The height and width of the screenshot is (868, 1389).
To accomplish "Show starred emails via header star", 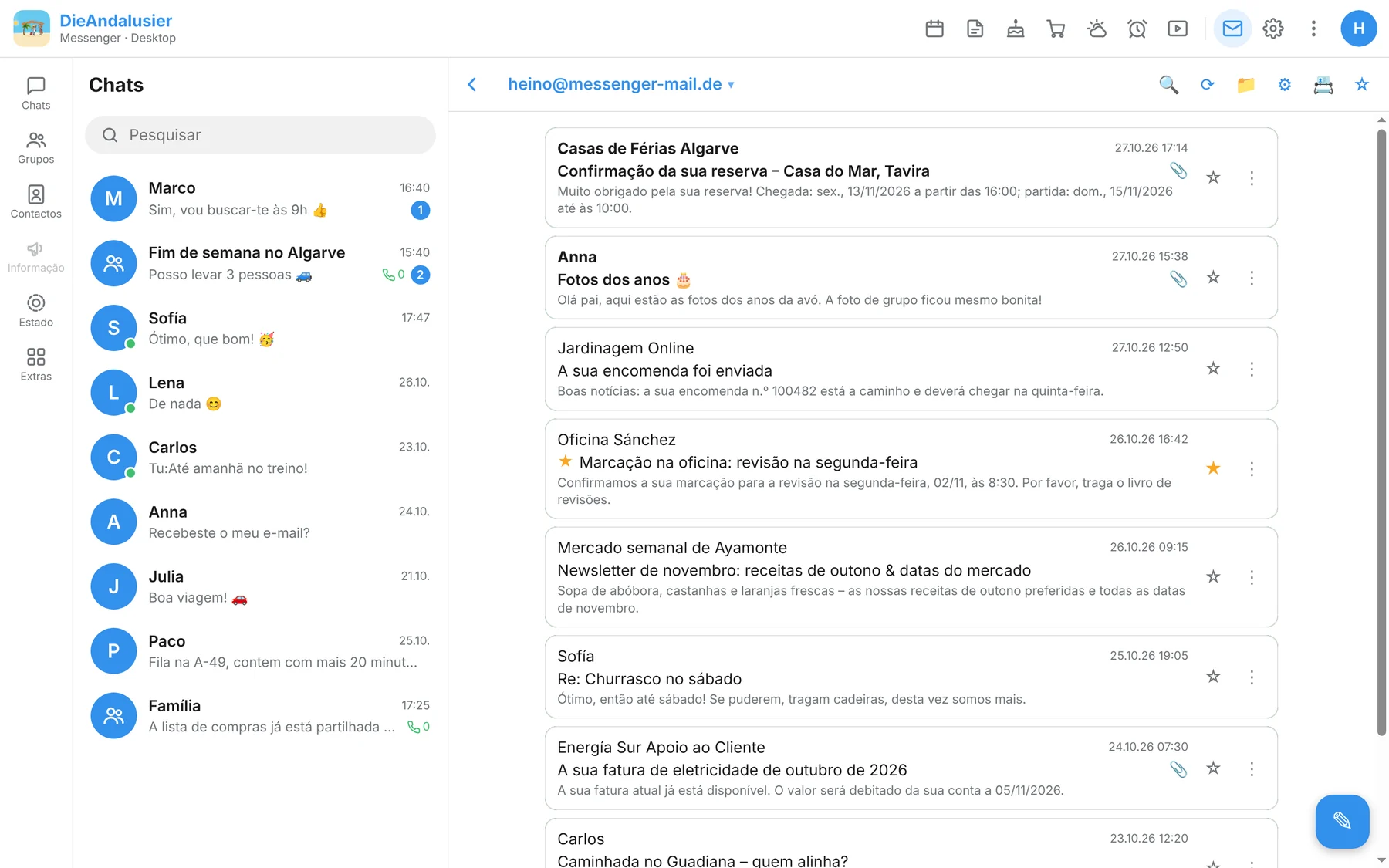I will (1362, 85).
